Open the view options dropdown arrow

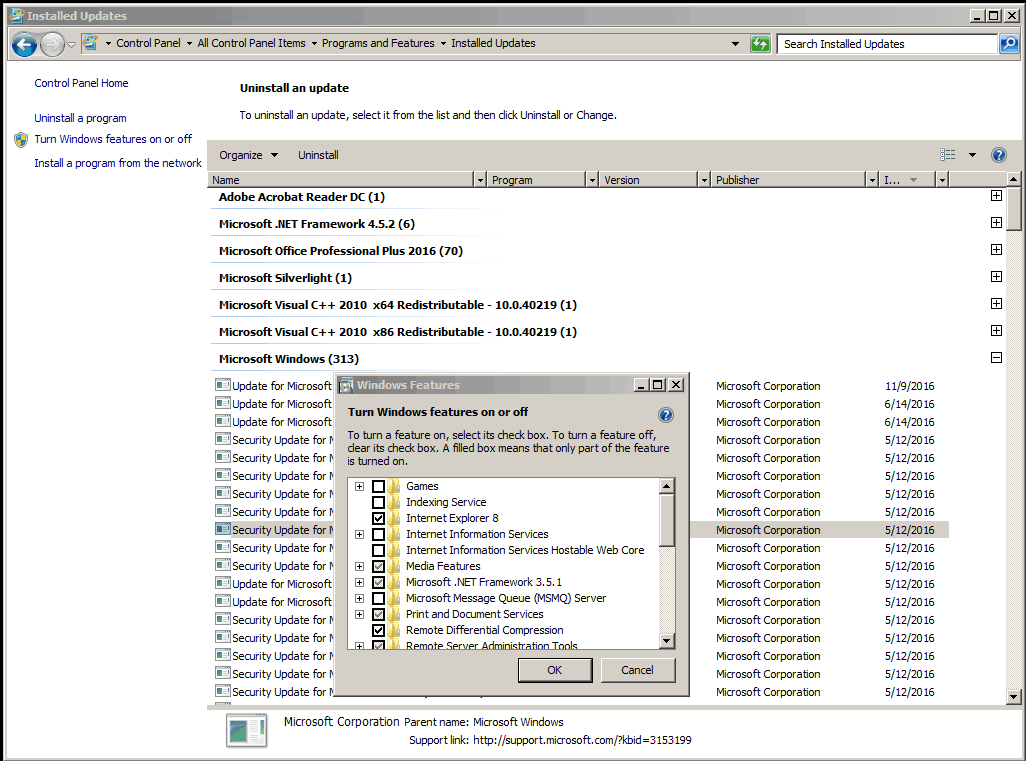972,155
